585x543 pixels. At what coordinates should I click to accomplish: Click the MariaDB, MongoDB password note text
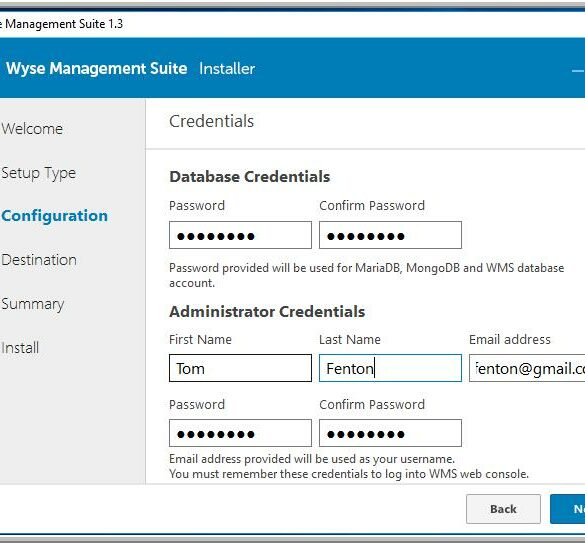[366, 275]
